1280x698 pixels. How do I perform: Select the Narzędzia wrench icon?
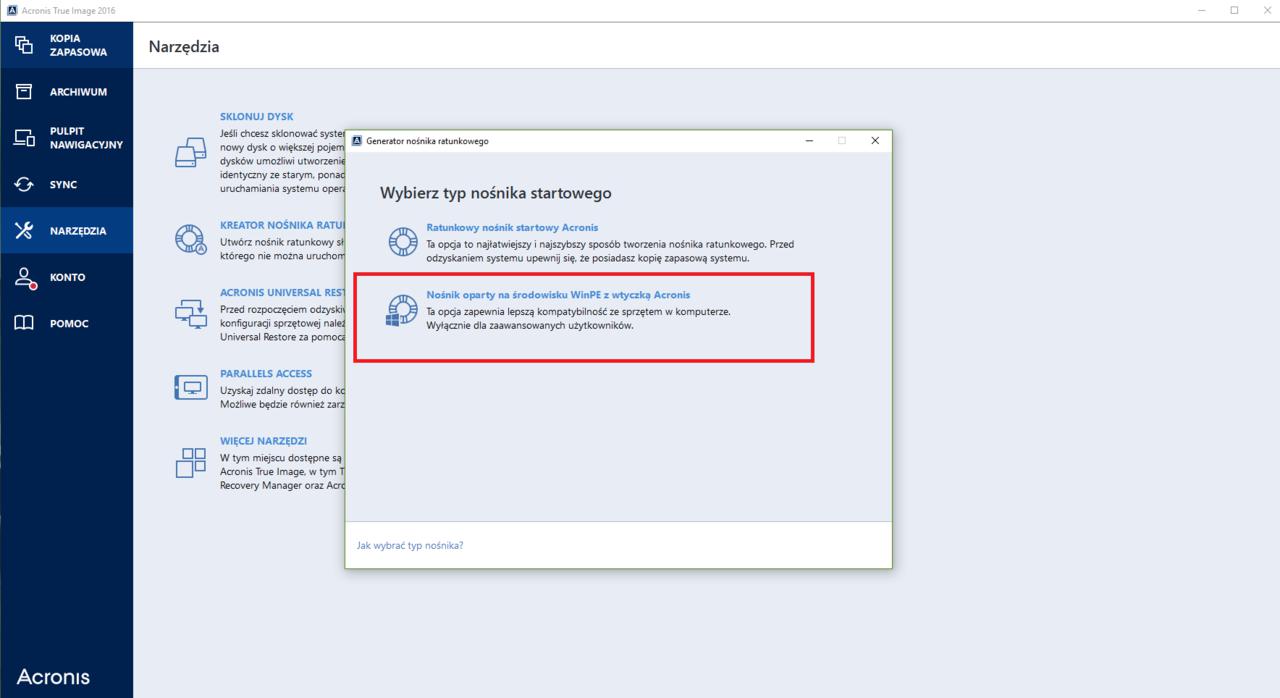(x=24, y=231)
